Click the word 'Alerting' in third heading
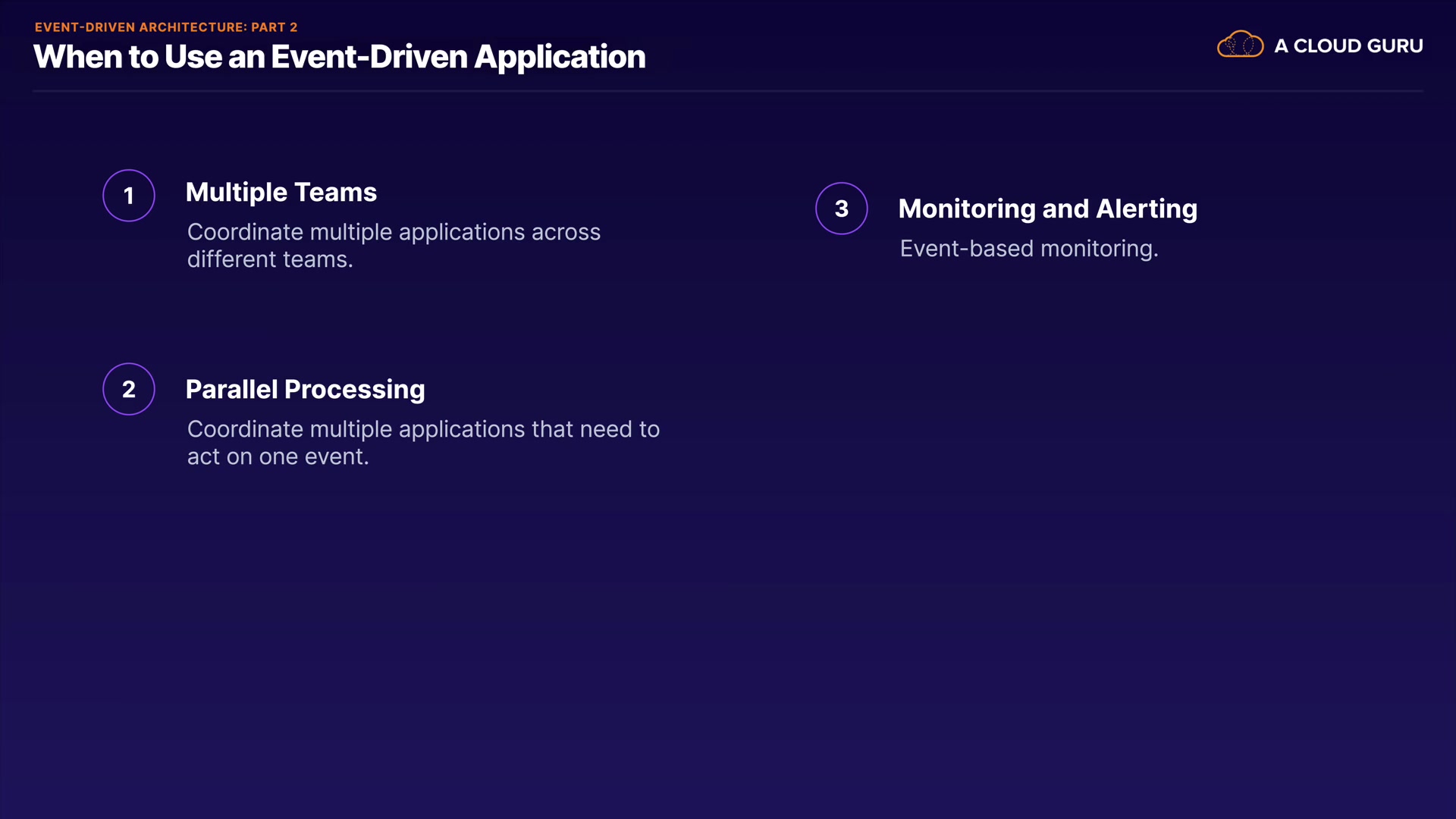1456x819 pixels. [x=1147, y=209]
